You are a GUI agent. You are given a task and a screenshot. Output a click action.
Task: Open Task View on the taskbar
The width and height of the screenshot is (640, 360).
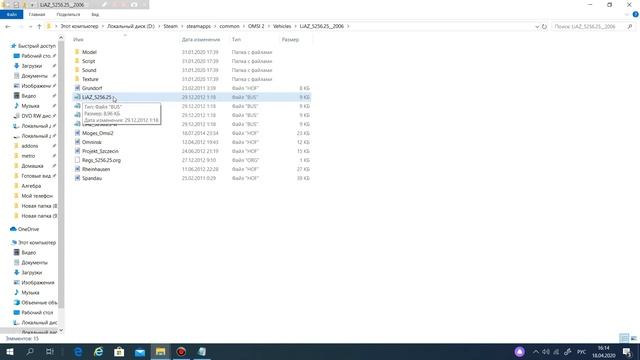tap(50, 352)
